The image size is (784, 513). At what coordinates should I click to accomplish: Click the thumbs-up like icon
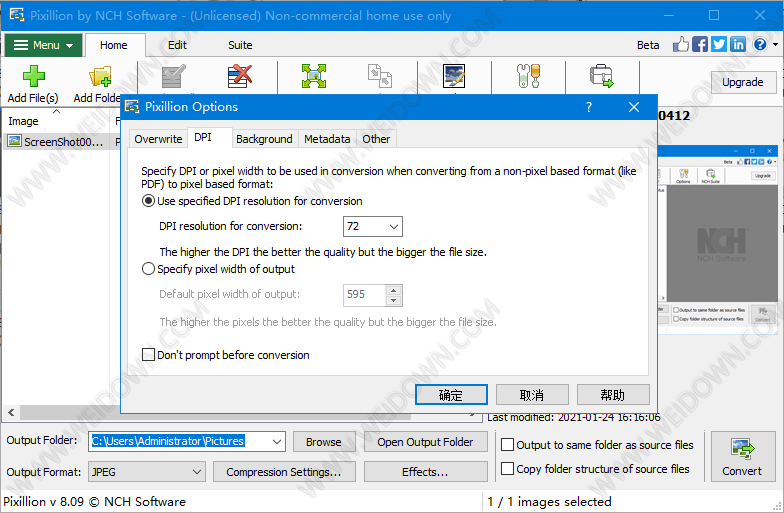point(681,44)
